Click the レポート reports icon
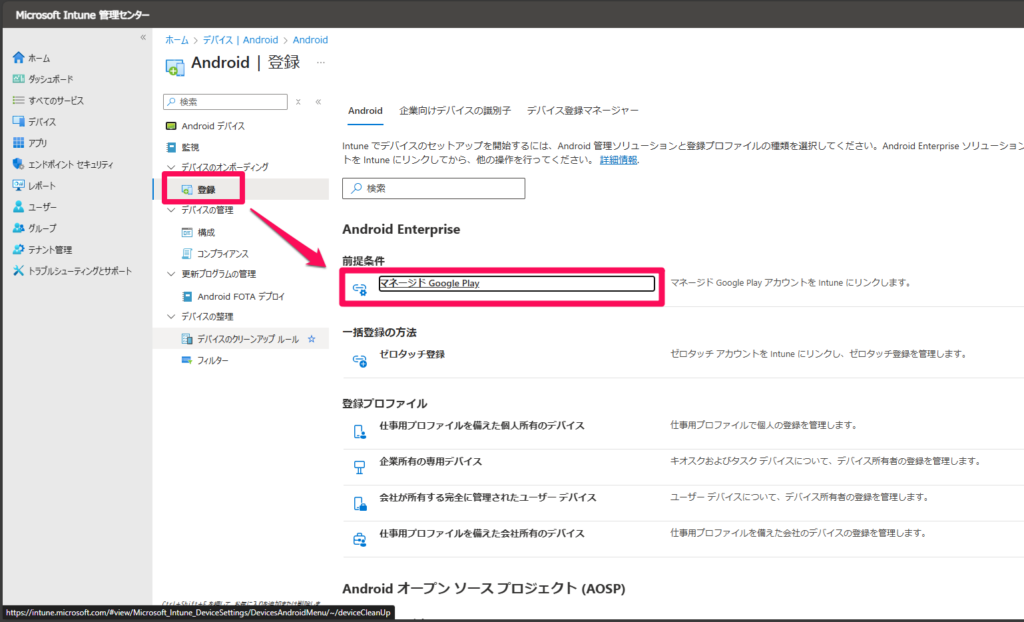This screenshot has height=622, width=1024. (x=18, y=186)
